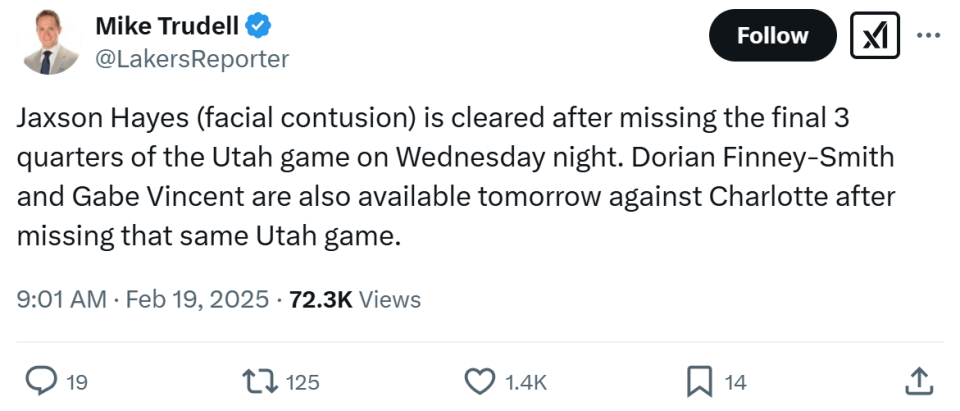Repost the tweet using the retweet icon

(x=260, y=381)
